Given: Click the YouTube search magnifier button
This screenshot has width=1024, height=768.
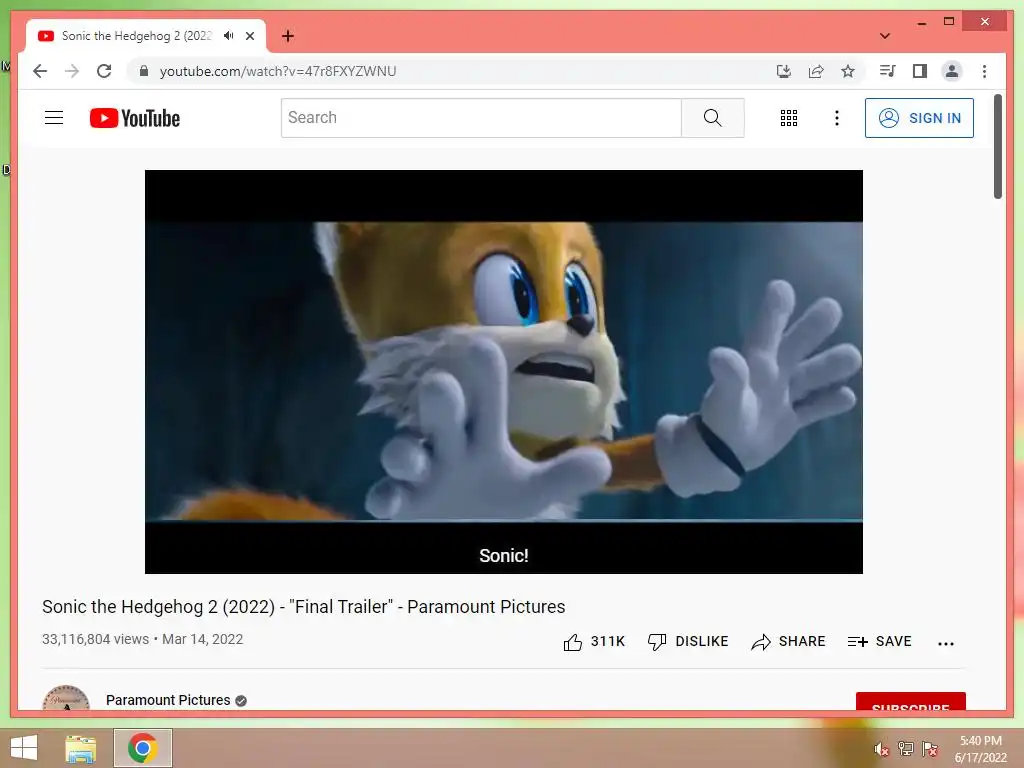Looking at the screenshot, I should click(x=712, y=118).
